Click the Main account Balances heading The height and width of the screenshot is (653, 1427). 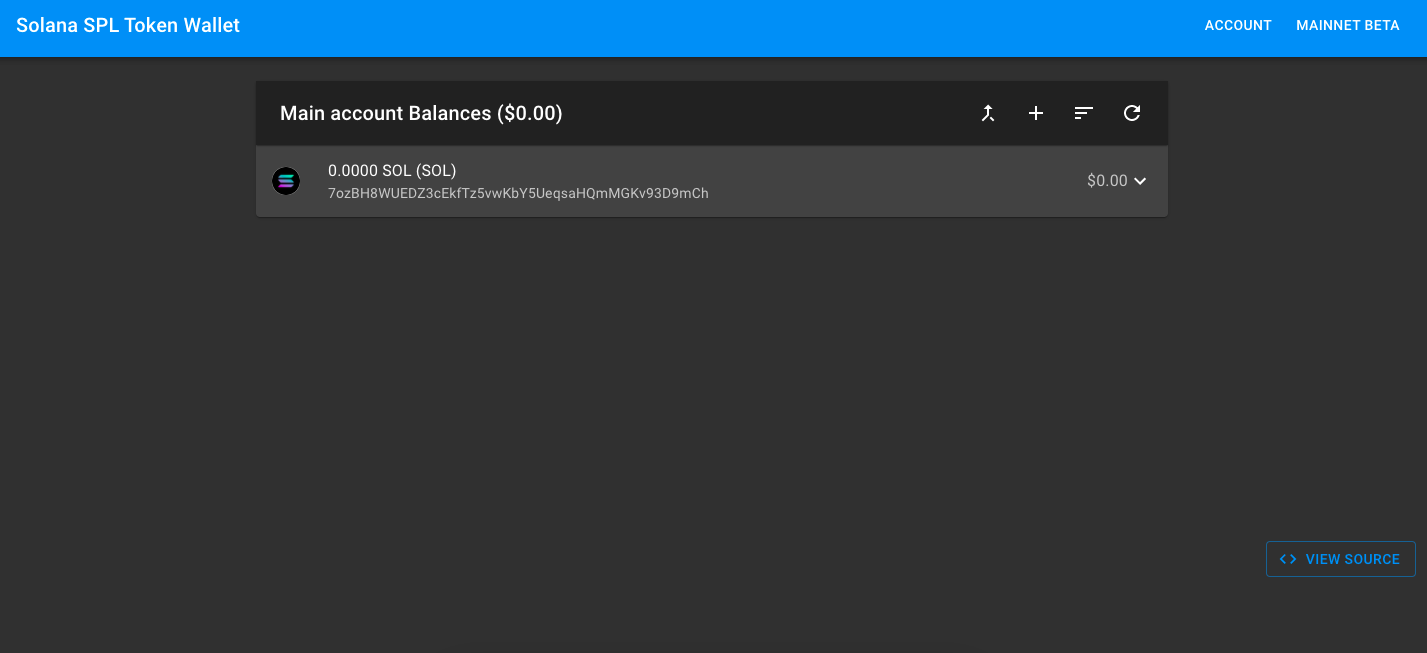421,113
